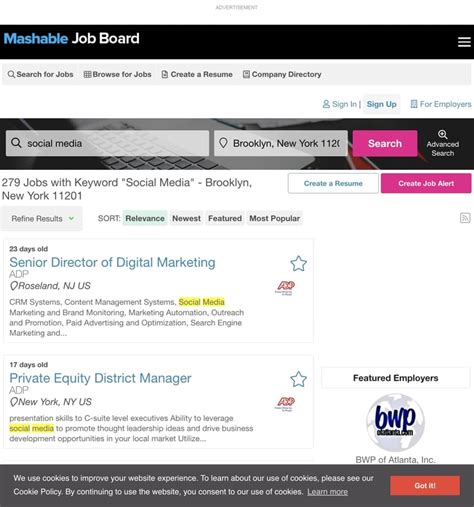Click ADP logo in Private Equity listing
The height and width of the screenshot is (507, 474).
pyautogui.click(x=285, y=404)
